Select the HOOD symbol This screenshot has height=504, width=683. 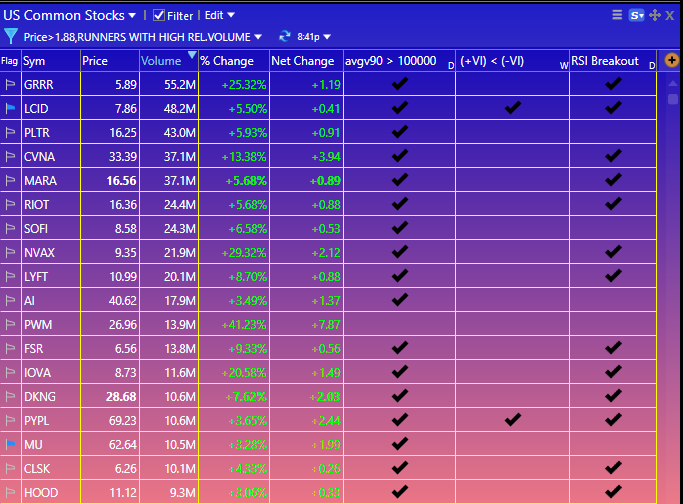(41, 493)
